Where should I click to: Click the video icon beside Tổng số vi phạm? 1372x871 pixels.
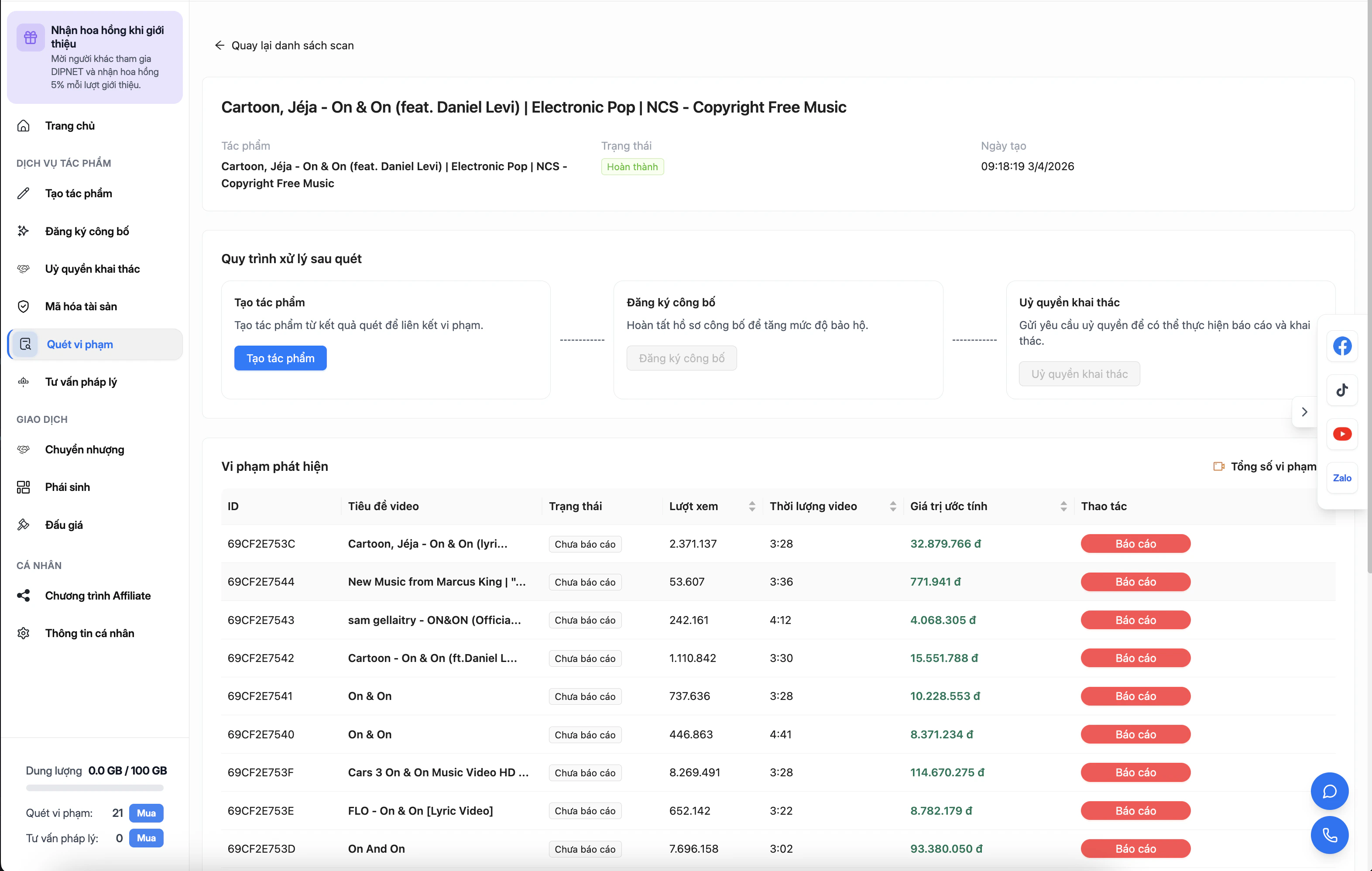point(1219,466)
